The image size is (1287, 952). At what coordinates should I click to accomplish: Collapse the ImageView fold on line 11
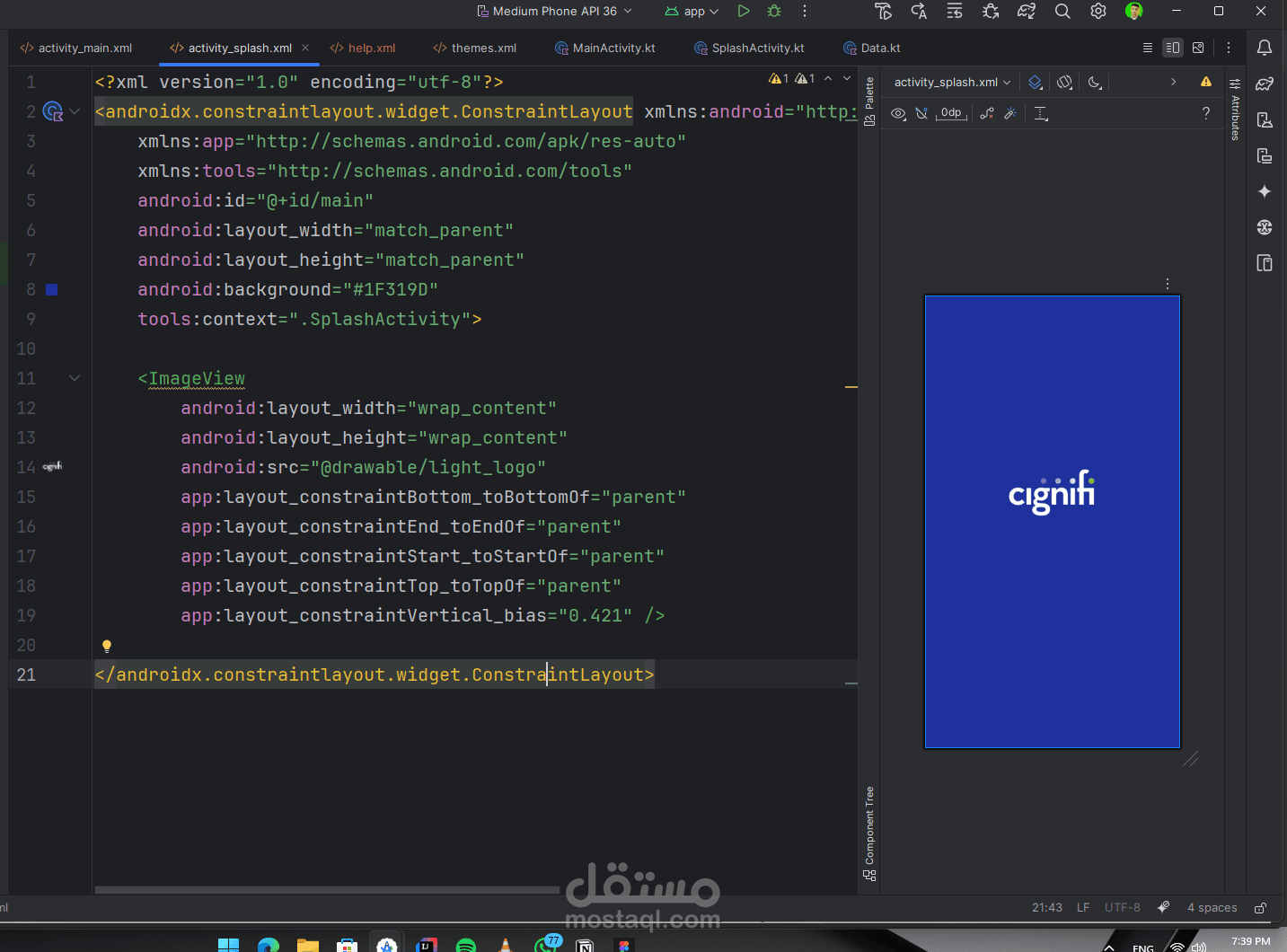(x=75, y=378)
